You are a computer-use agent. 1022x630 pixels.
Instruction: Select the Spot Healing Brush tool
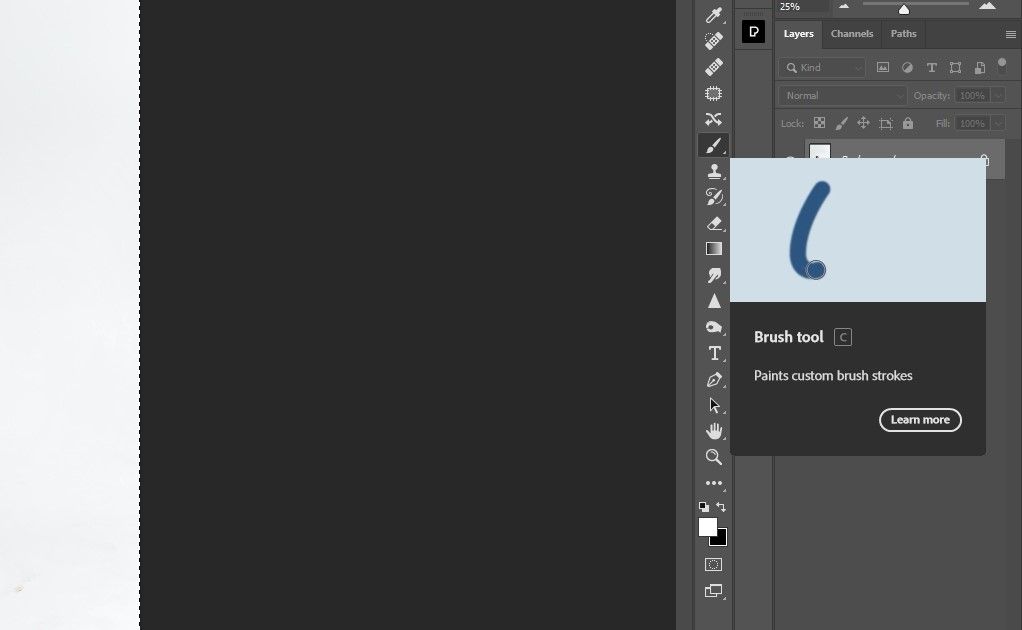pyautogui.click(x=714, y=40)
